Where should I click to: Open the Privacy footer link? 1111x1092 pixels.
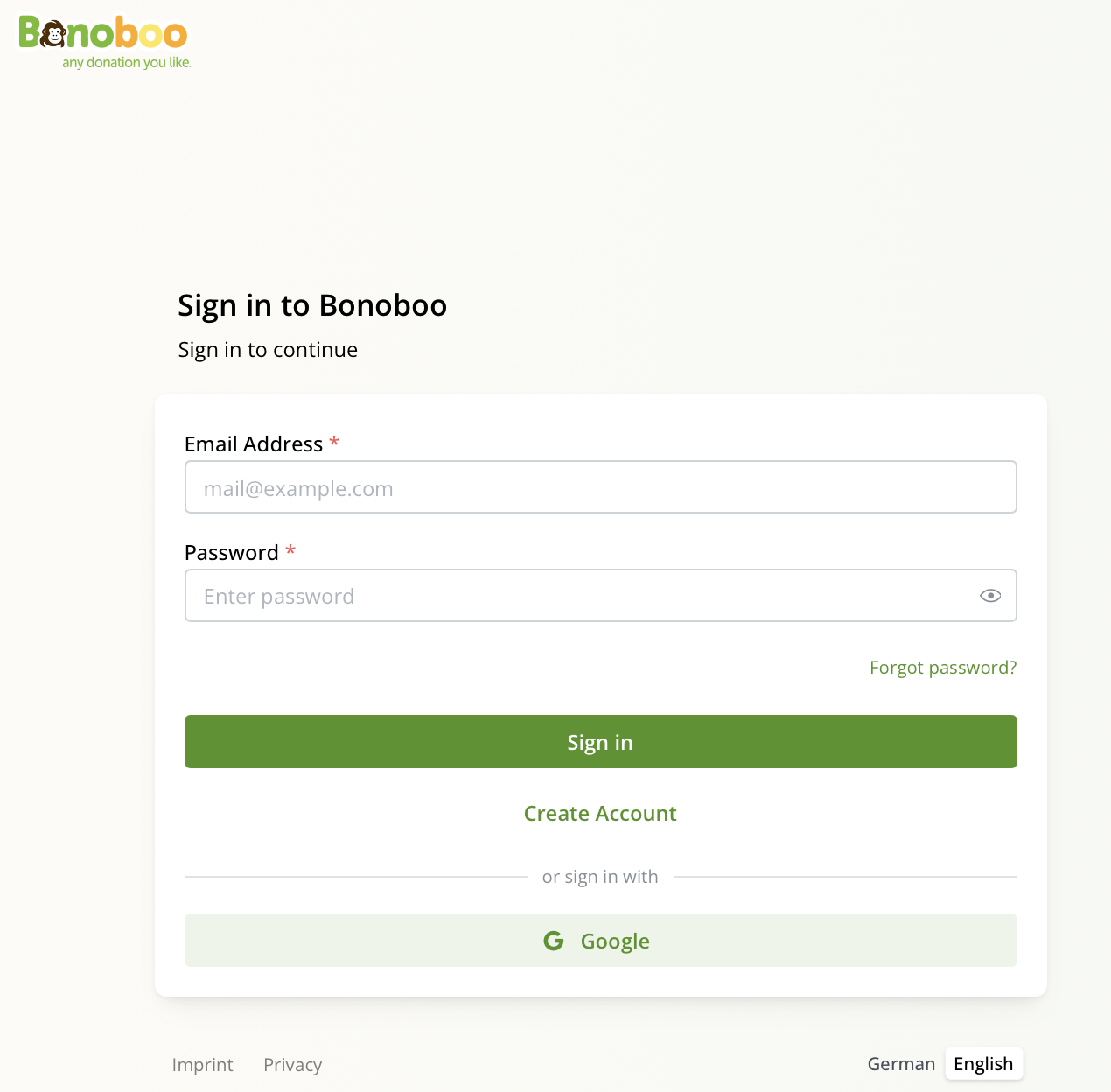click(x=292, y=1065)
